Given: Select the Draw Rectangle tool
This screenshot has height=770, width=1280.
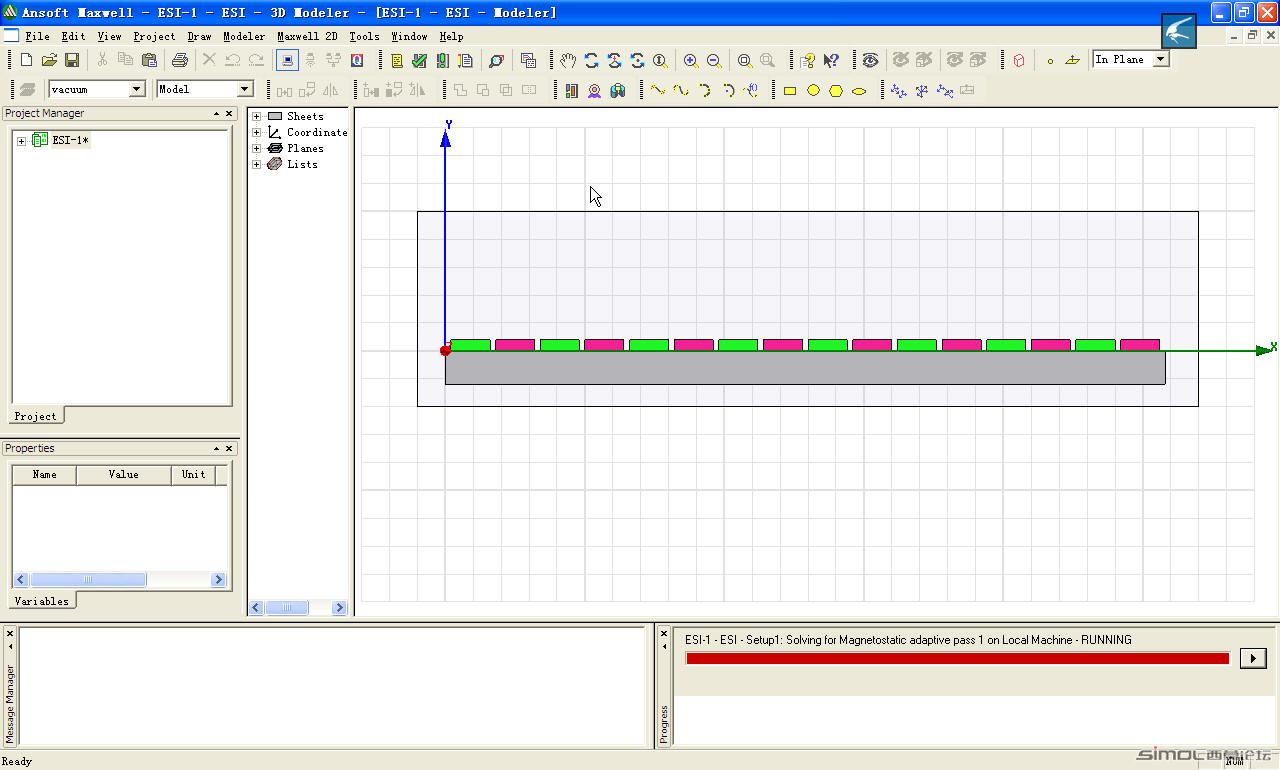Looking at the screenshot, I should [790, 90].
